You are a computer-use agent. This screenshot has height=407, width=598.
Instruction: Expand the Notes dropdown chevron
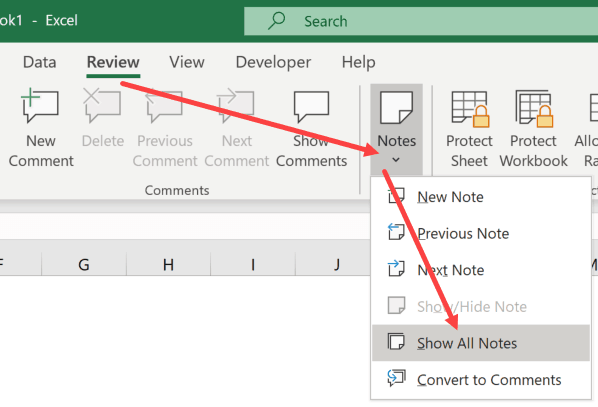point(396,159)
